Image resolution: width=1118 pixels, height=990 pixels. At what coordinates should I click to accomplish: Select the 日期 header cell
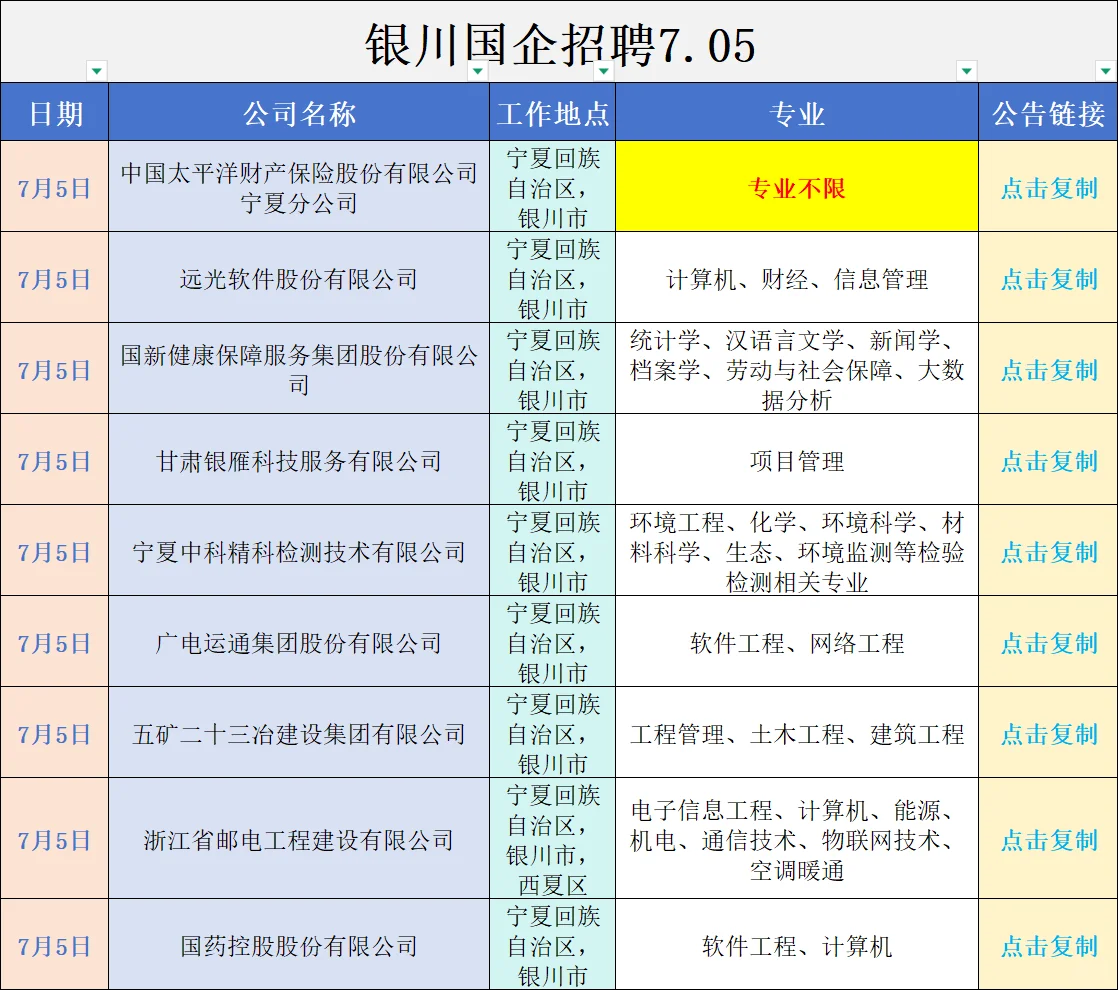pyautogui.click(x=55, y=112)
